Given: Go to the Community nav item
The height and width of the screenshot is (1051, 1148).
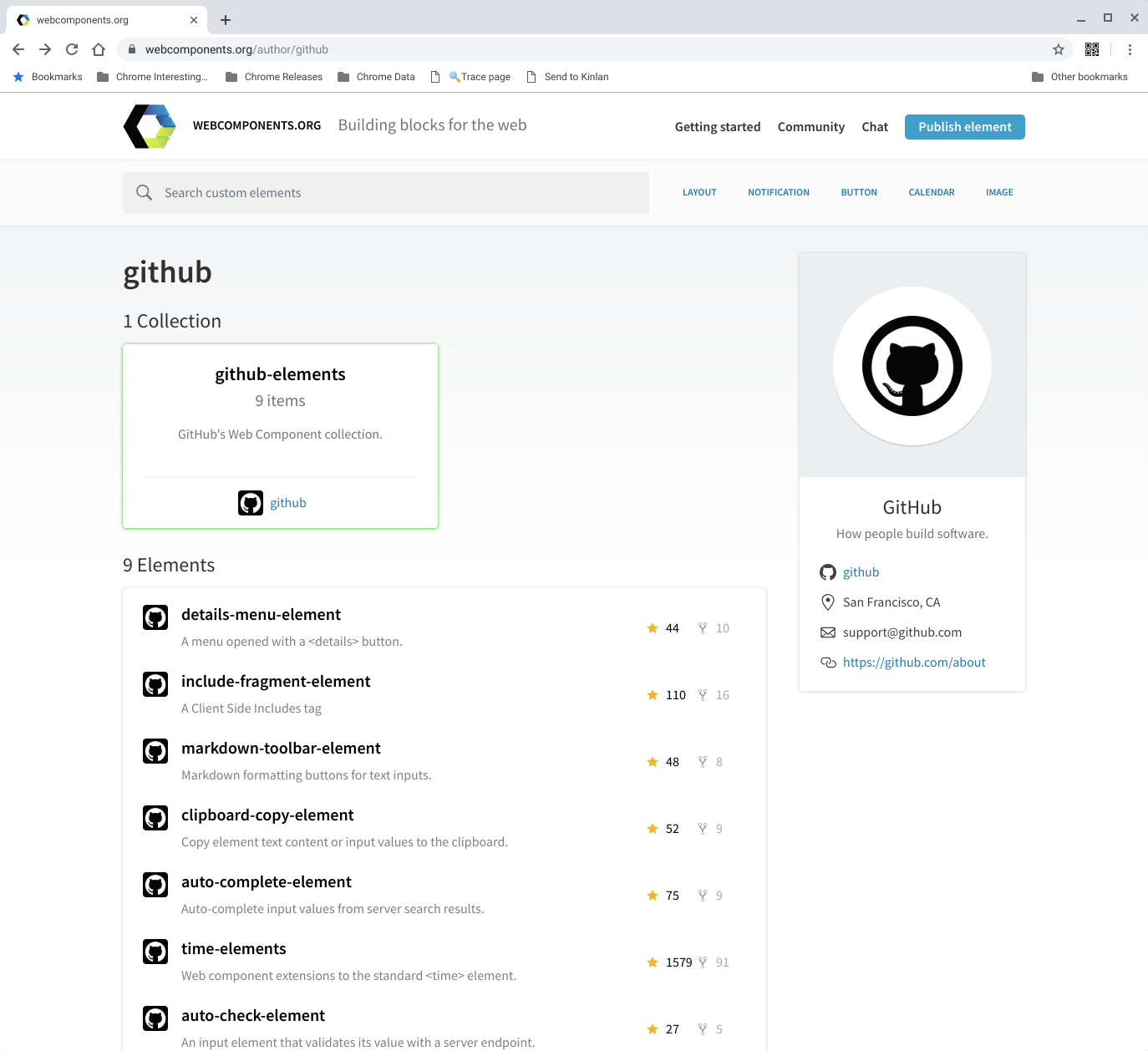Looking at the screenshot, I should coord(810,127).
